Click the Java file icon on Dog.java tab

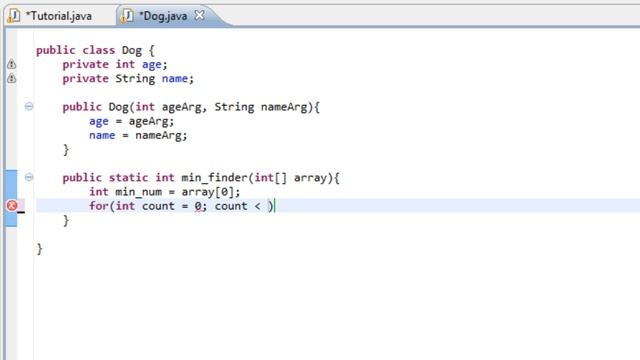pos(127,16)
